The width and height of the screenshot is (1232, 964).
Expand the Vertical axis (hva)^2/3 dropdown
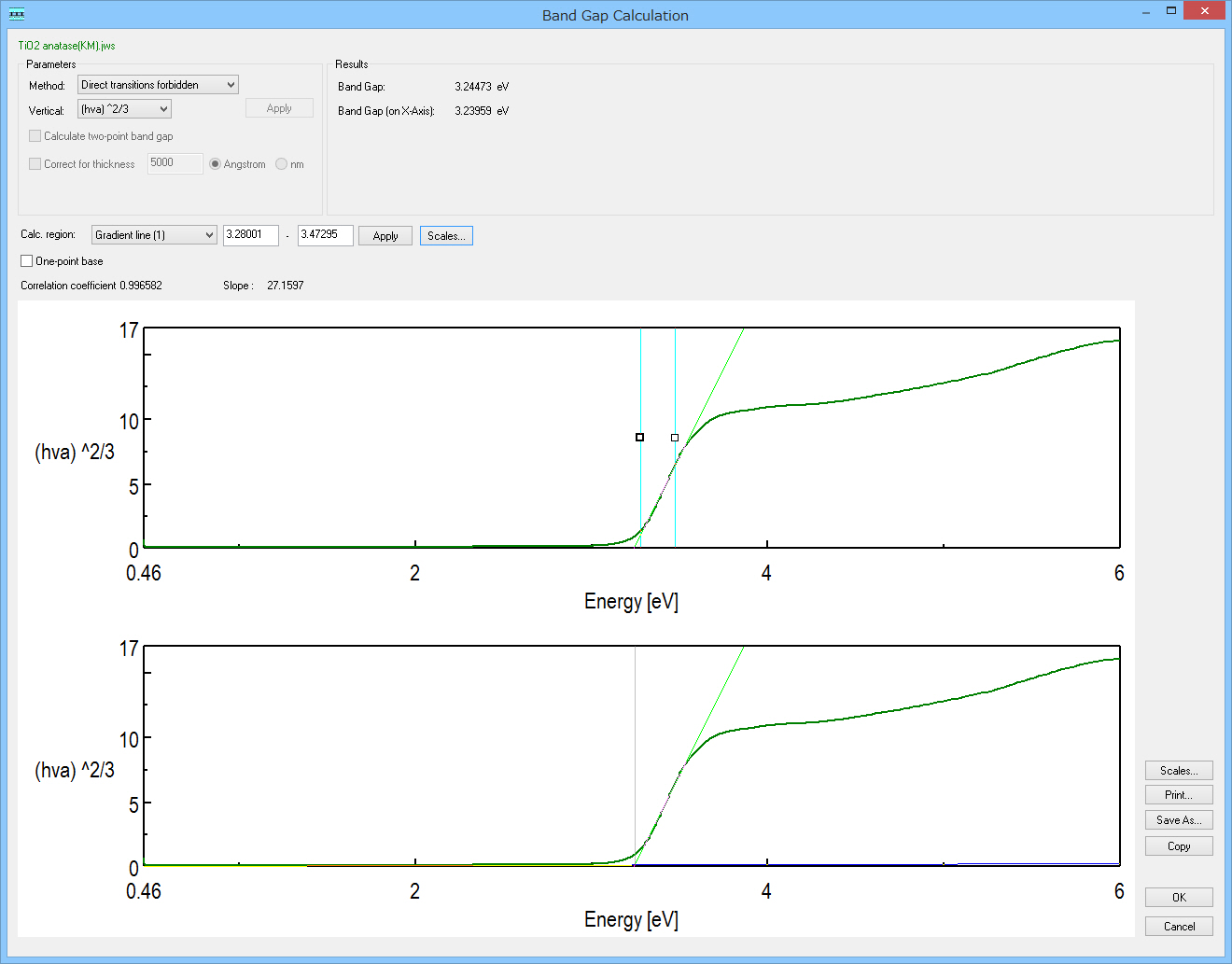(x=124, y=109)
